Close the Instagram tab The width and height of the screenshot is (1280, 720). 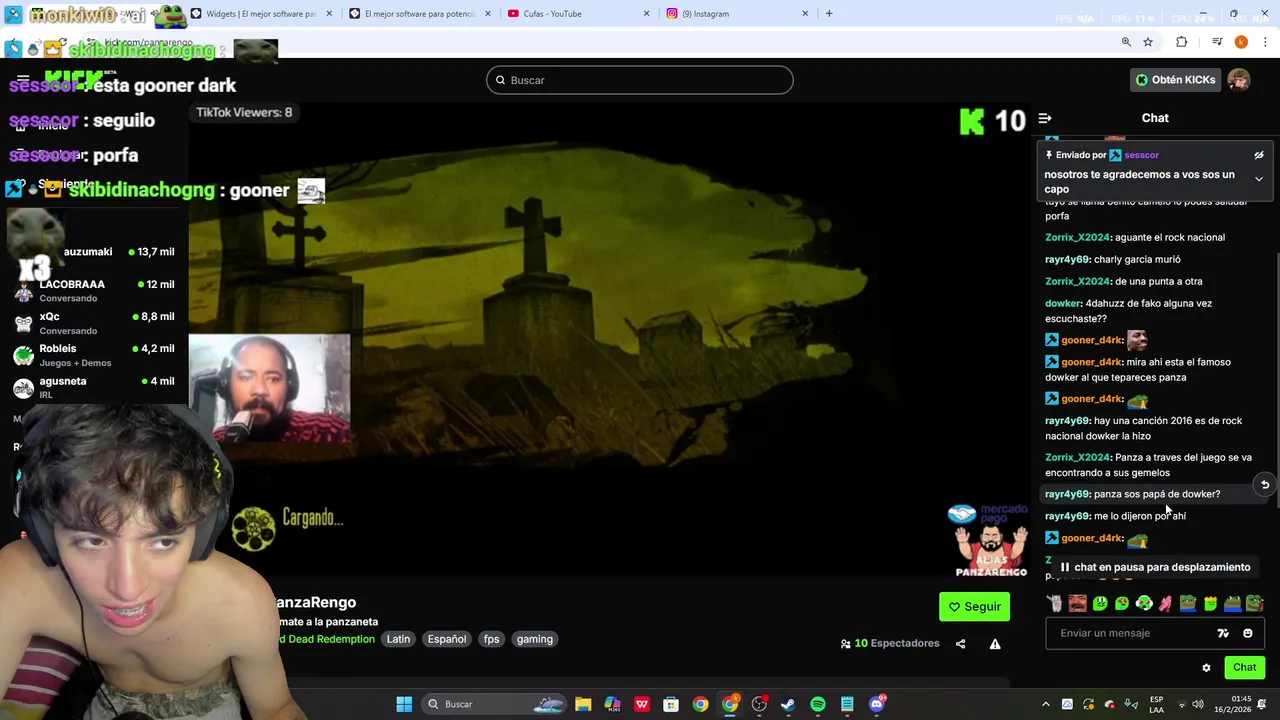point(805,14)
